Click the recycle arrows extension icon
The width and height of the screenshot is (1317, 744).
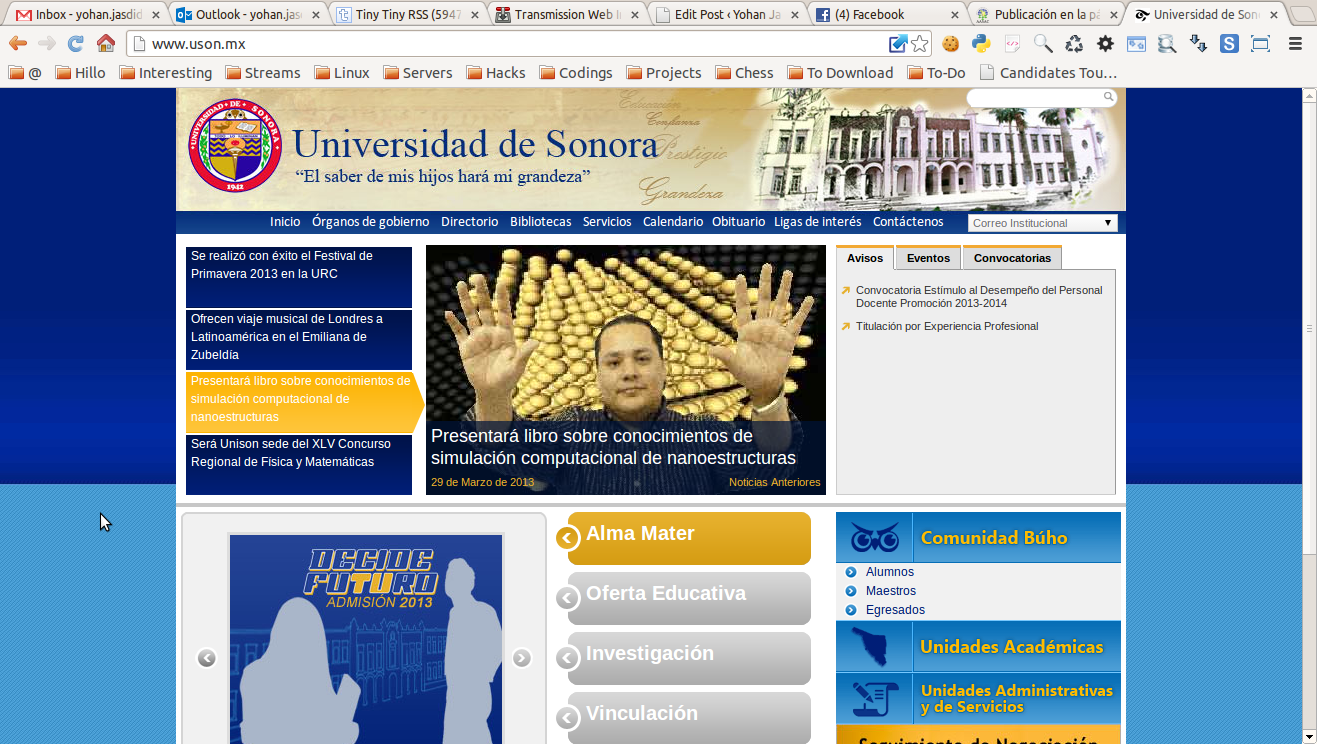(x=1074, y=44)
